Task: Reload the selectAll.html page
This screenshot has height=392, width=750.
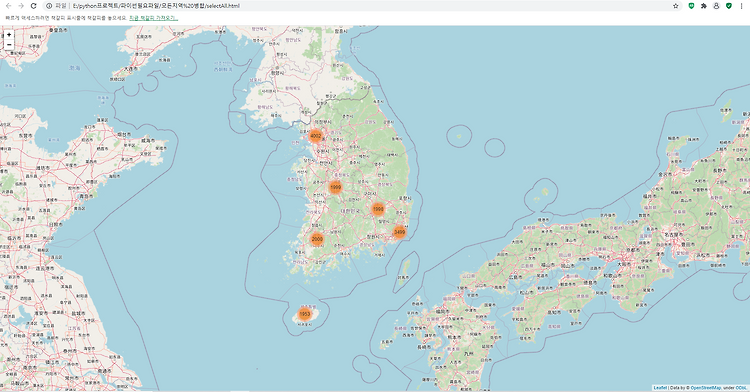Action: [33, 6]
